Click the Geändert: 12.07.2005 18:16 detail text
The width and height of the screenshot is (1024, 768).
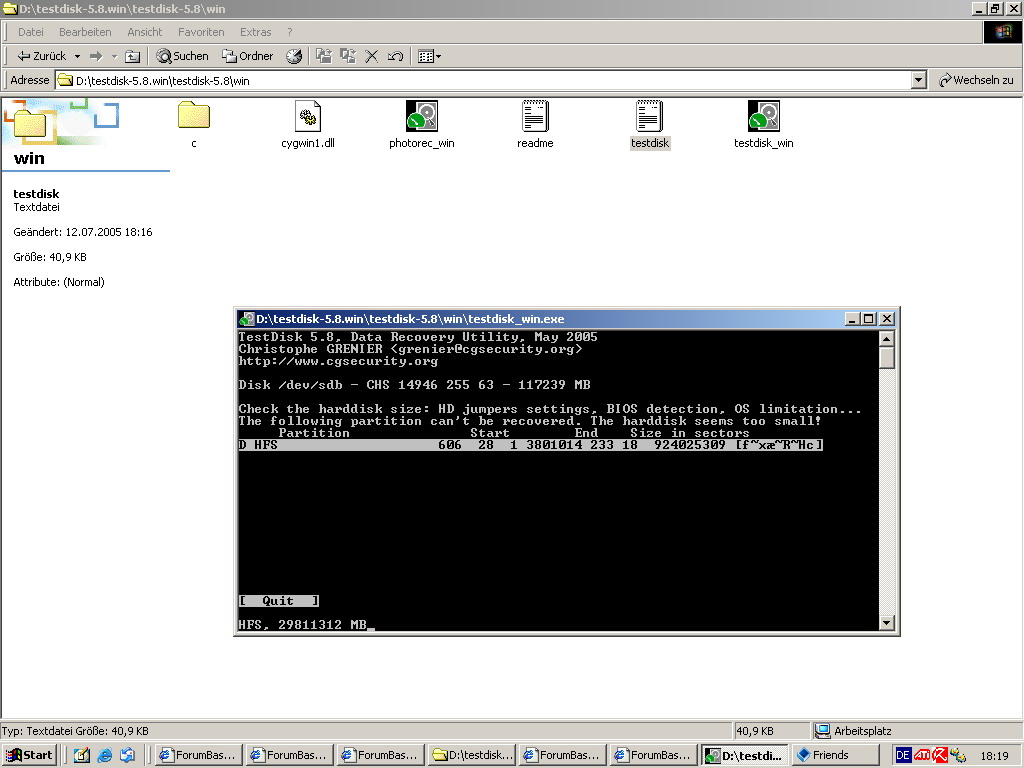tap(83, 232)
